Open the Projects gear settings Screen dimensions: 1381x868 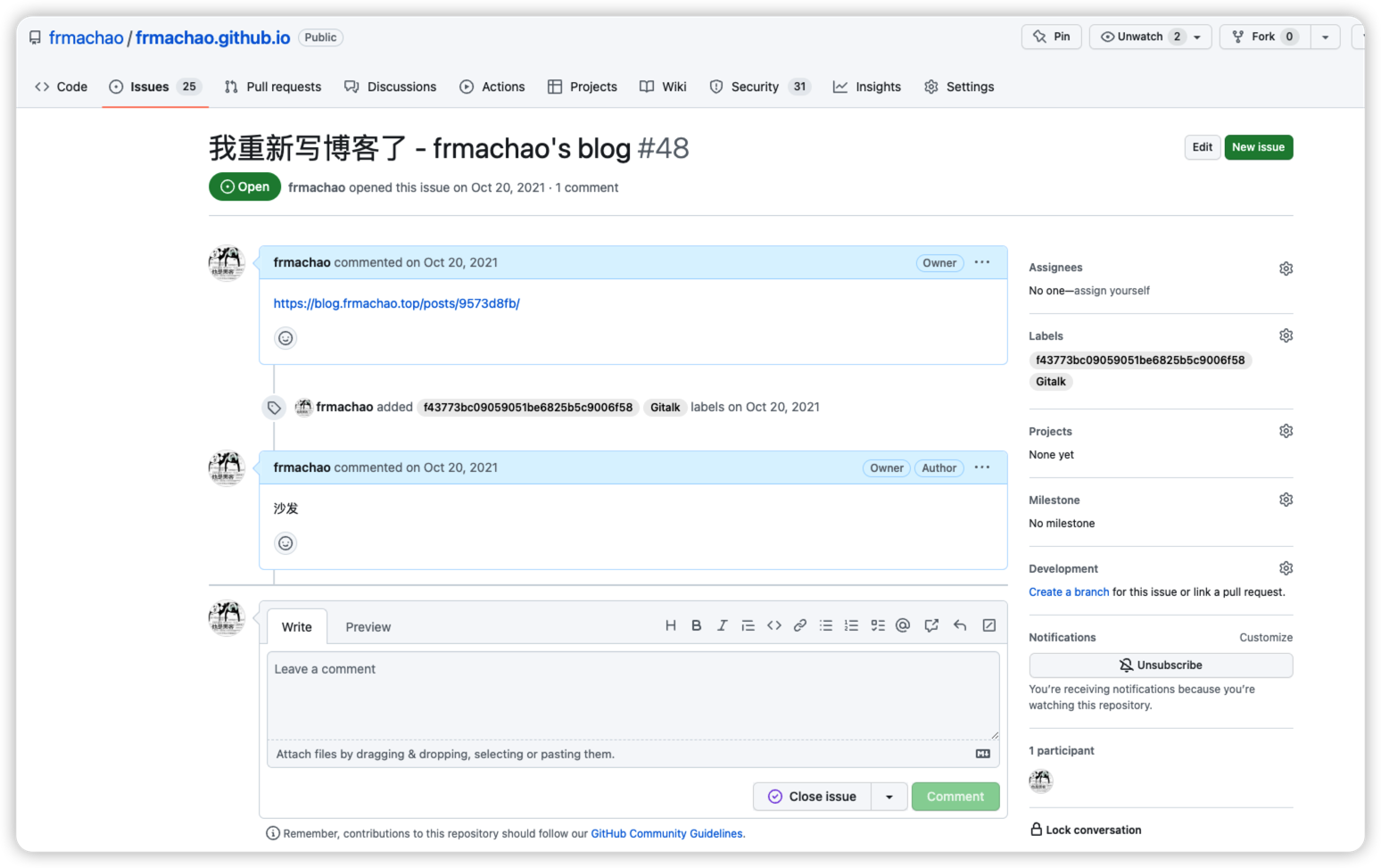click(1286, 431)
